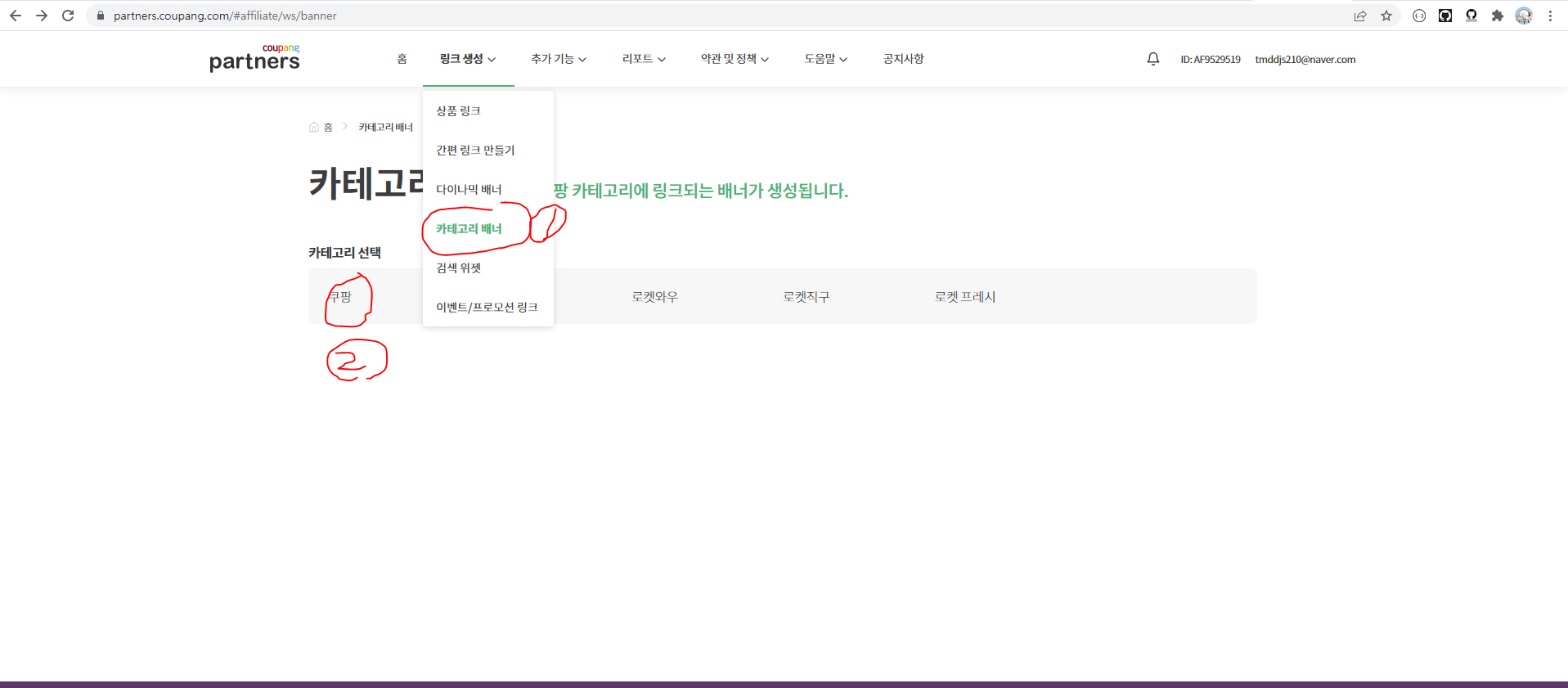Go back to the previous page

(16, 16)
